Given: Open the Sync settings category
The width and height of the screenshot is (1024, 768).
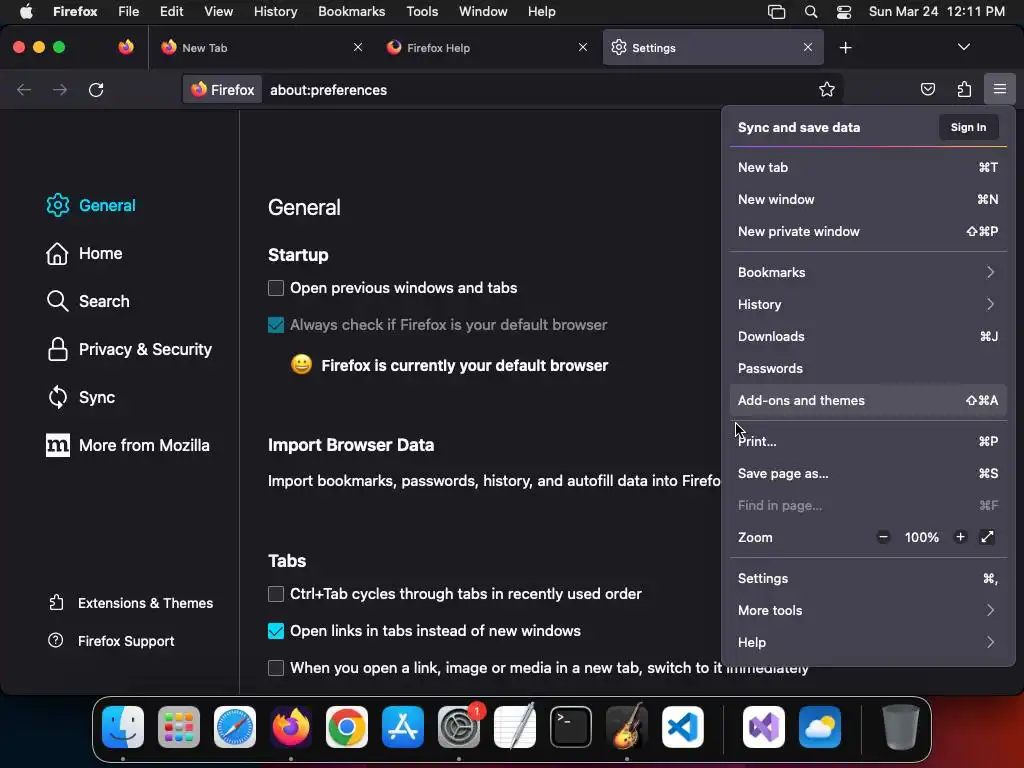Looking at the screenshot, I should click(81, 397).
